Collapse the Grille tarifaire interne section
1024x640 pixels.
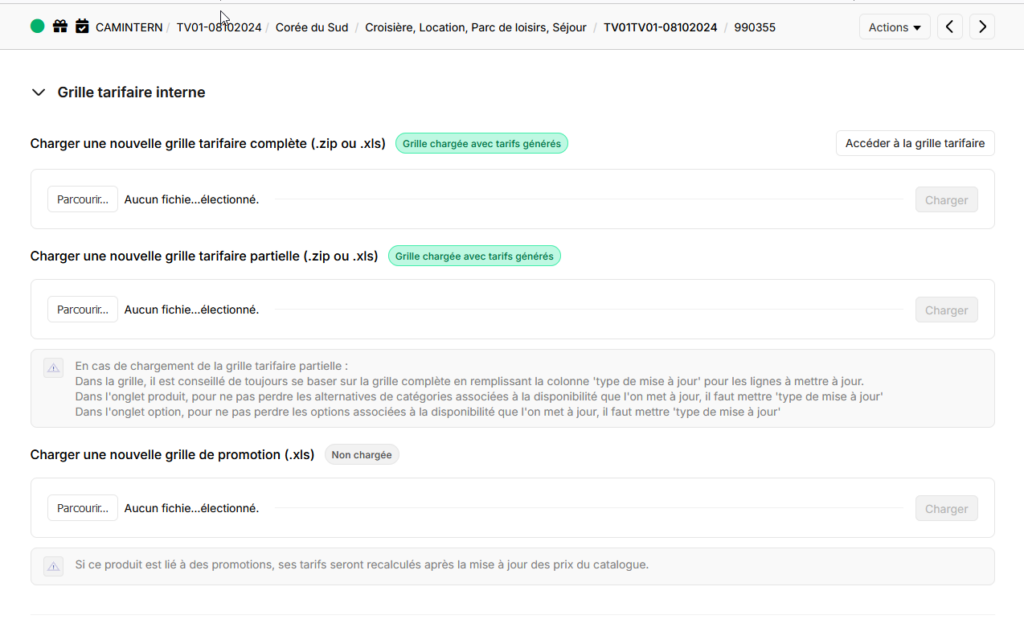point(39,92)
